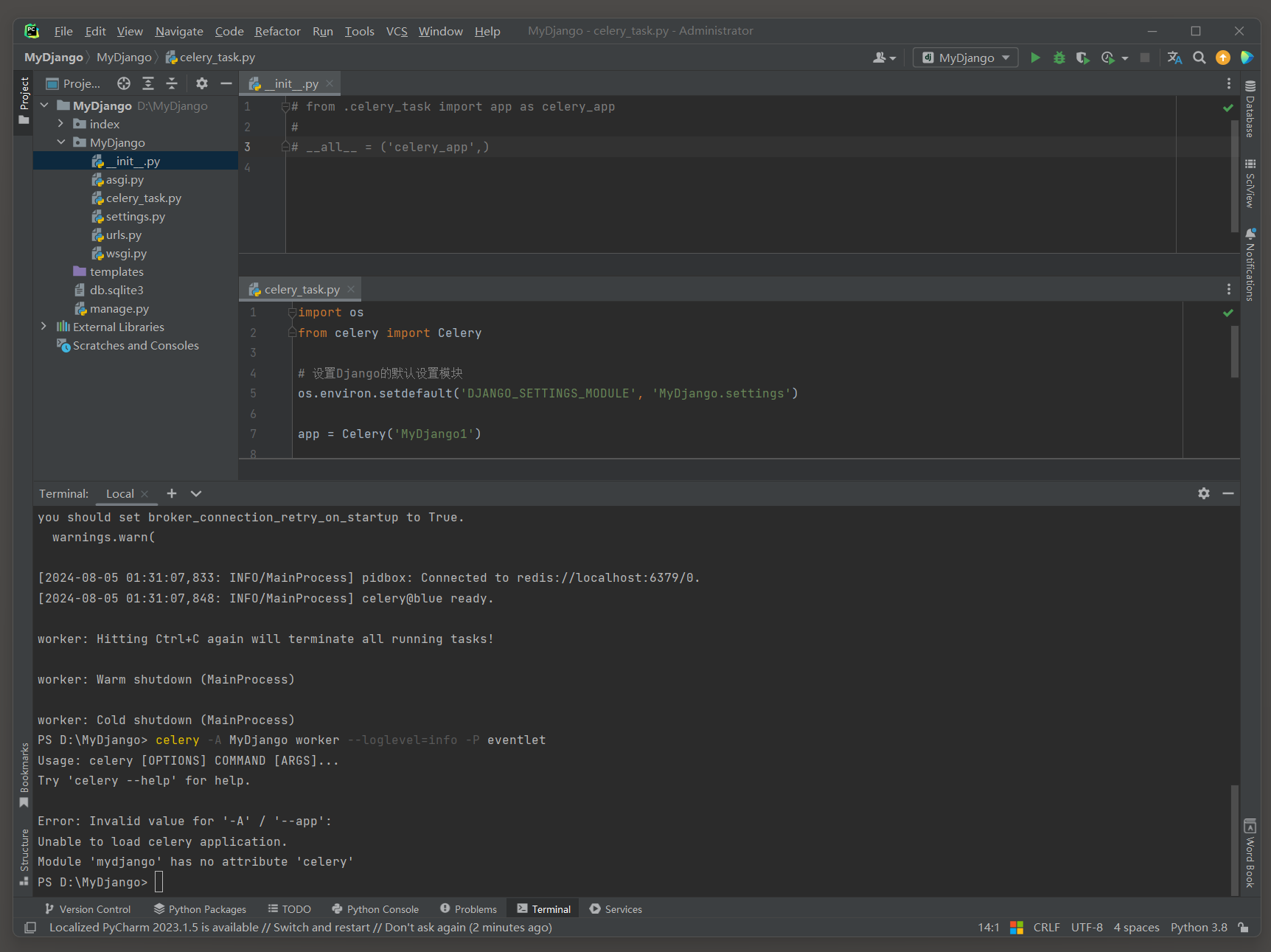Open the Notifications side panel
This screenshot has width=1271, height=952.
pos(1250,264)
